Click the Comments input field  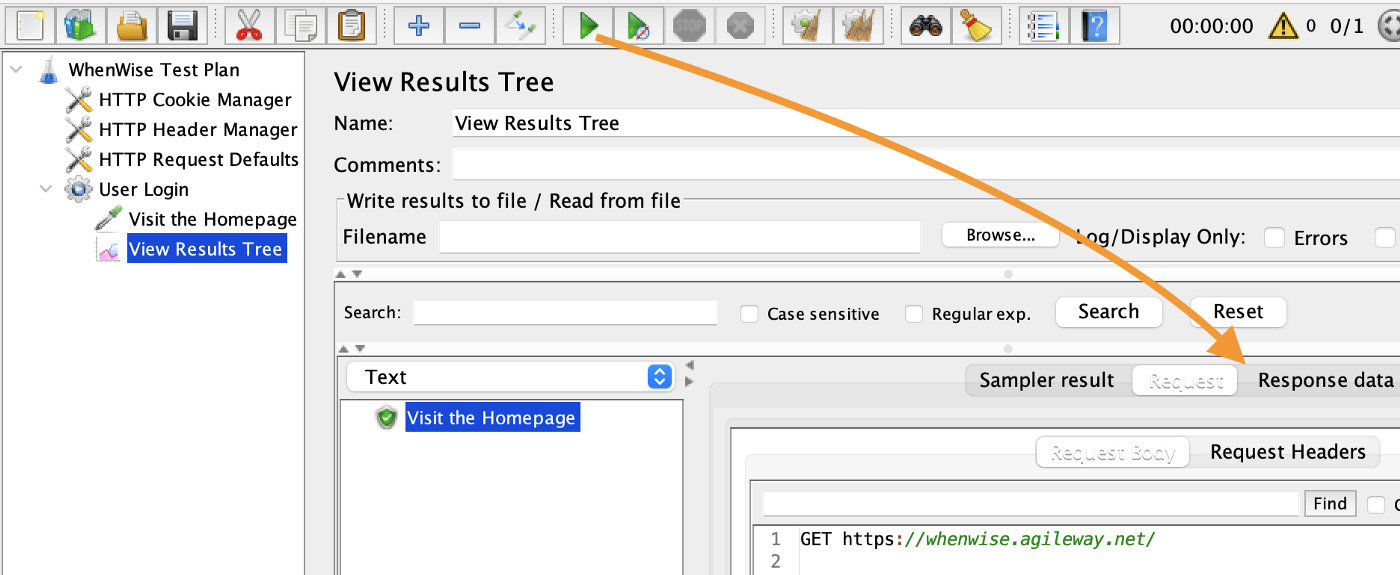pos(926,164)
